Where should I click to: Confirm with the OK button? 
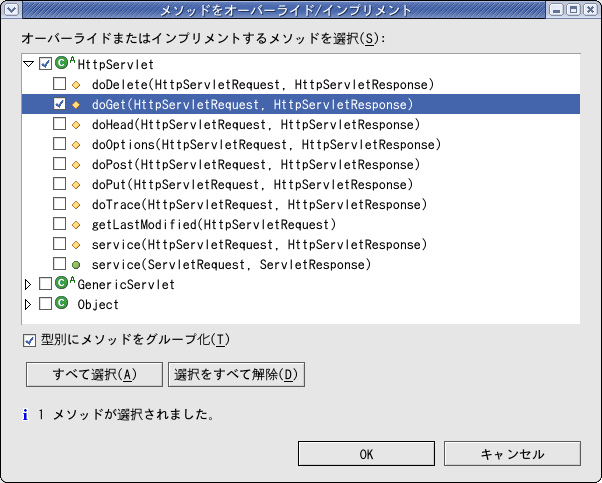tap(366, 454)
